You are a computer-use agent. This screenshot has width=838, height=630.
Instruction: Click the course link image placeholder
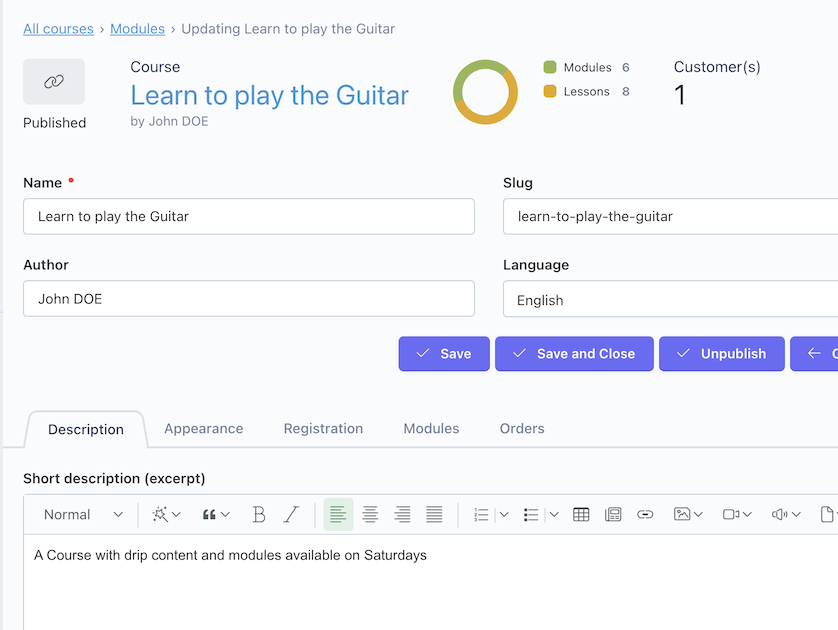(54, 81)
